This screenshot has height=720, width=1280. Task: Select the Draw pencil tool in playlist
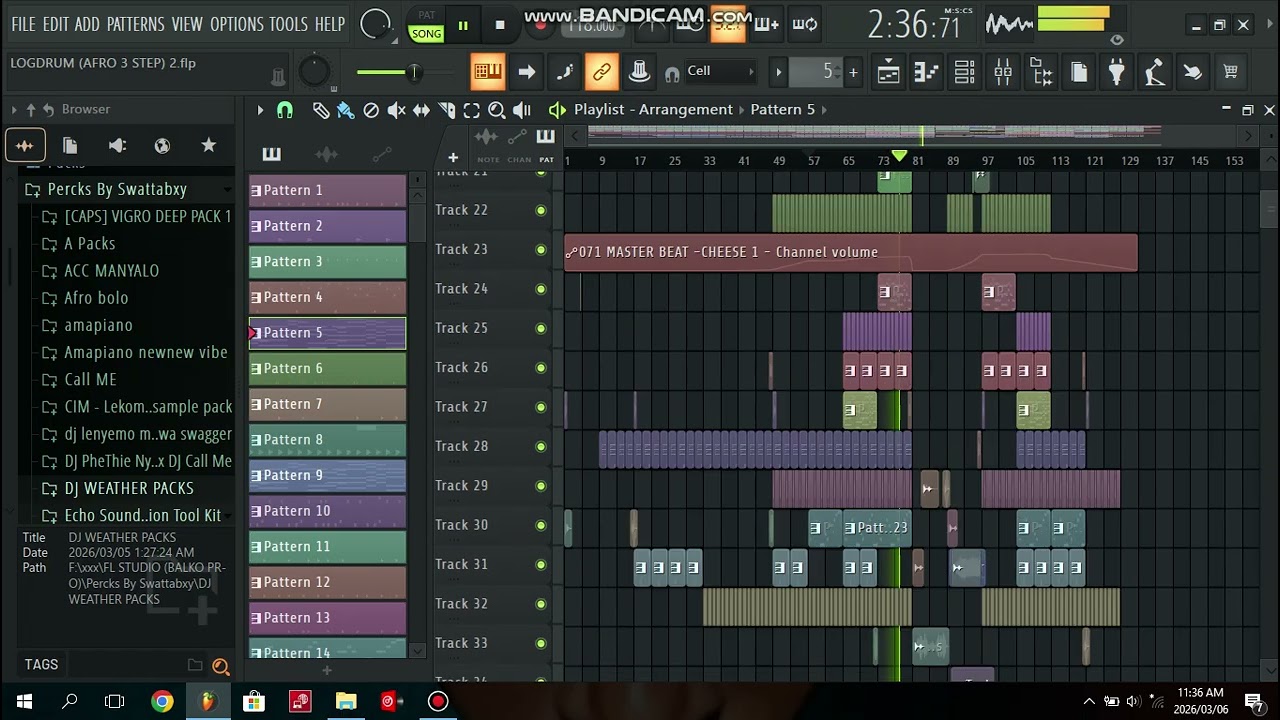click(x=320, y=110)
